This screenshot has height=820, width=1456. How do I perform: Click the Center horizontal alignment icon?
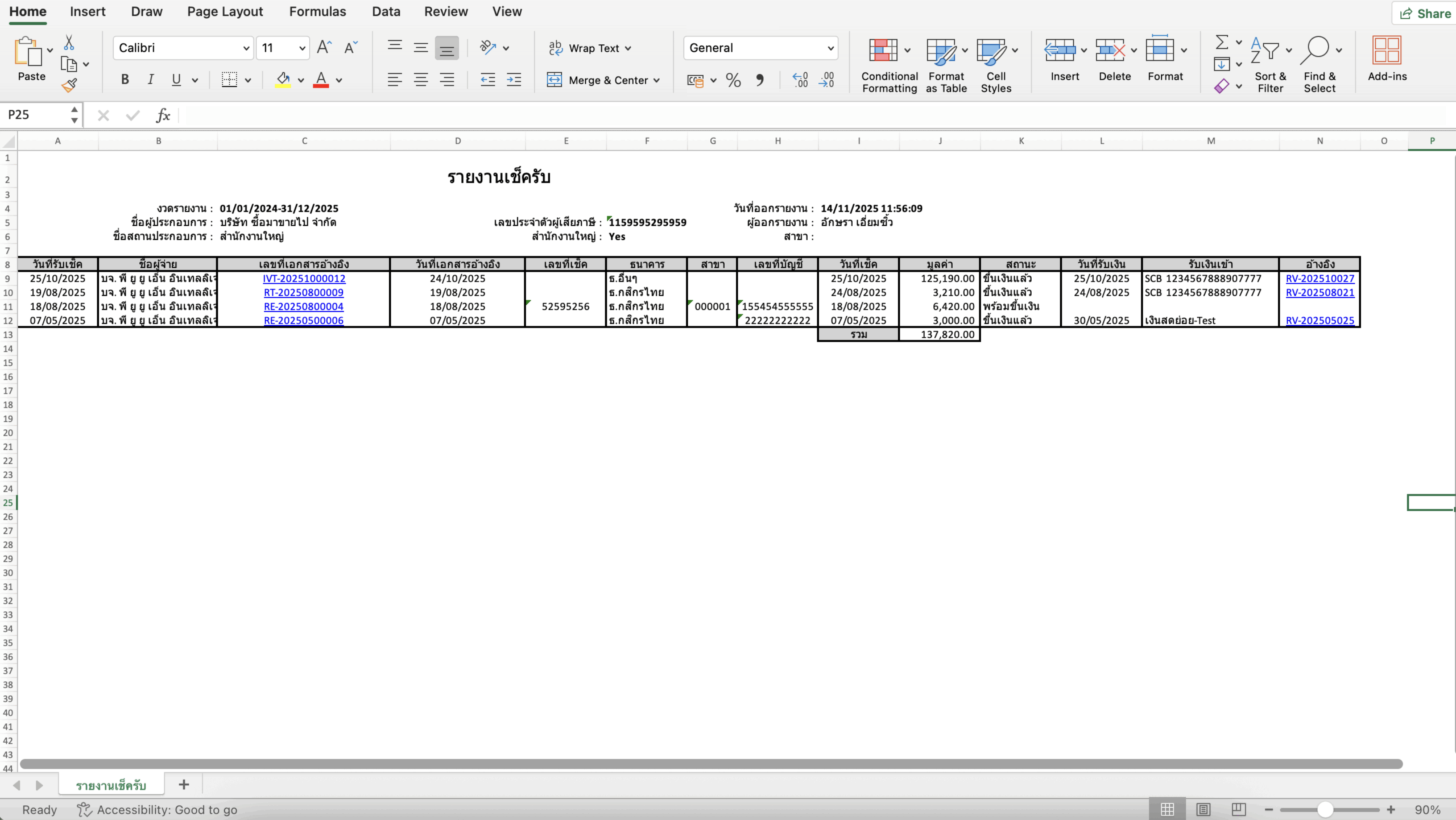[x=421, y=80]
